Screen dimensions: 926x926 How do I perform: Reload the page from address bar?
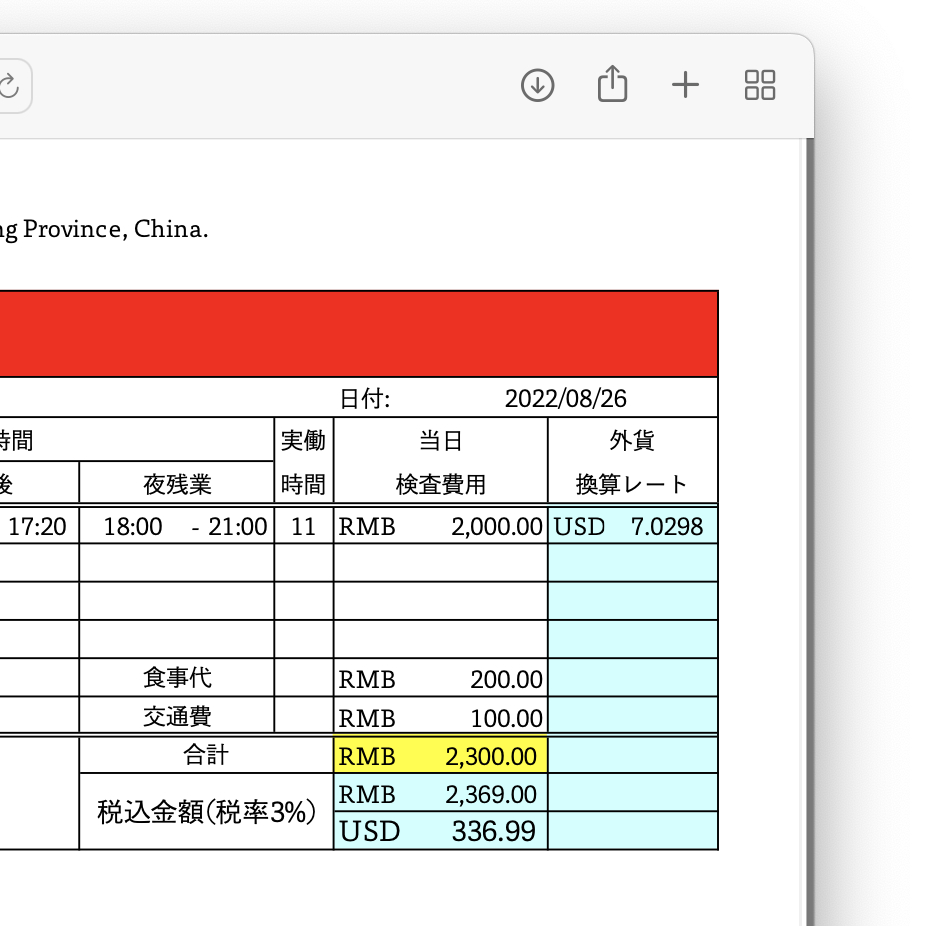[x=9, y=86]
